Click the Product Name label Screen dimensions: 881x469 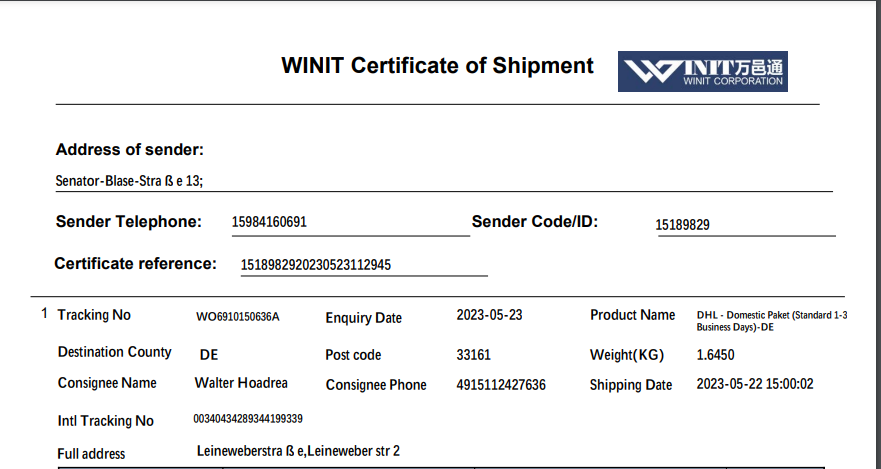pos(632,315)
